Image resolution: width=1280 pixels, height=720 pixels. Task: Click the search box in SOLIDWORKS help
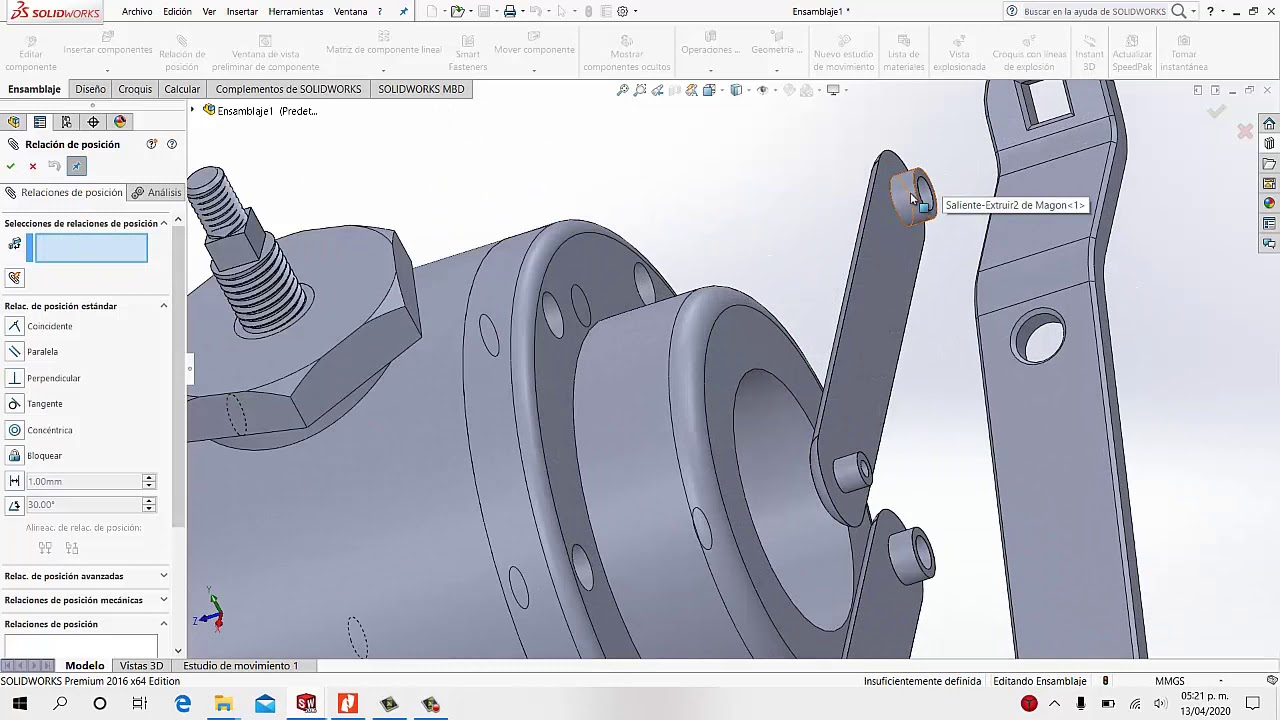click(1094, 11)
